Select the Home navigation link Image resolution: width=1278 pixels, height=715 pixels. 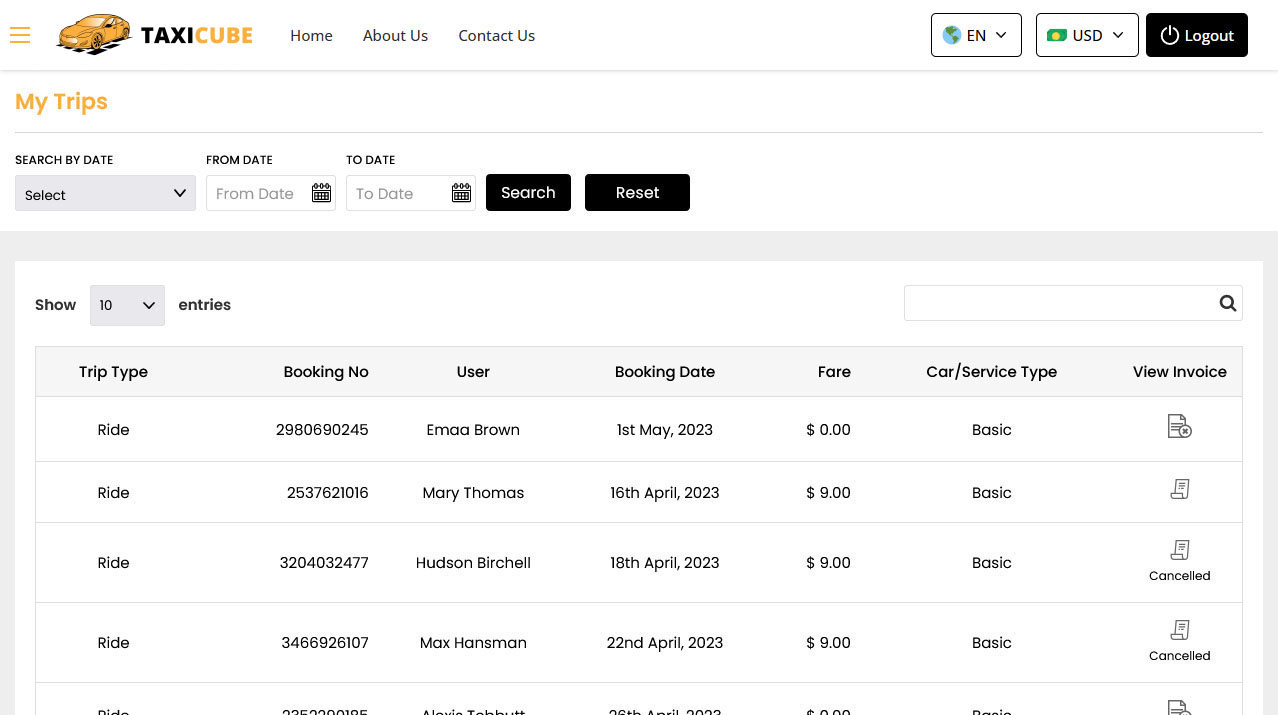[311, 35]
